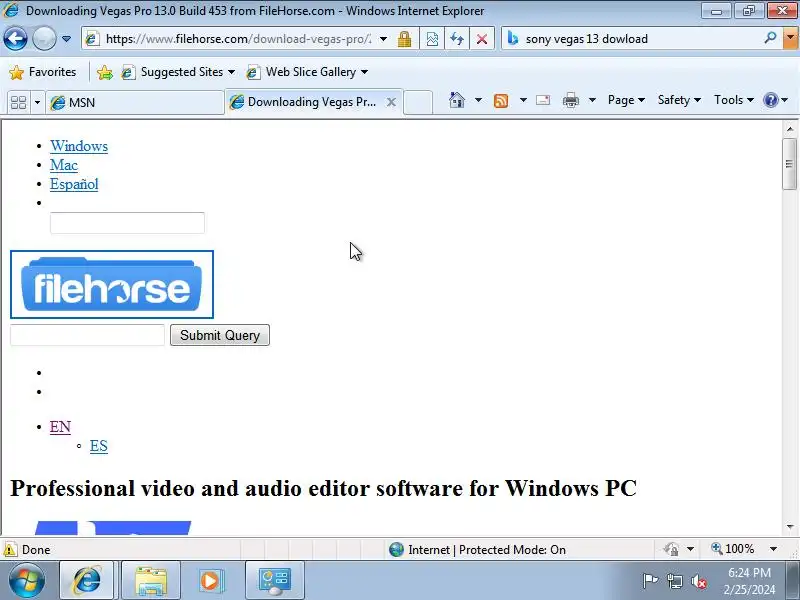Follow the EN language link

[x=60, y=427]
